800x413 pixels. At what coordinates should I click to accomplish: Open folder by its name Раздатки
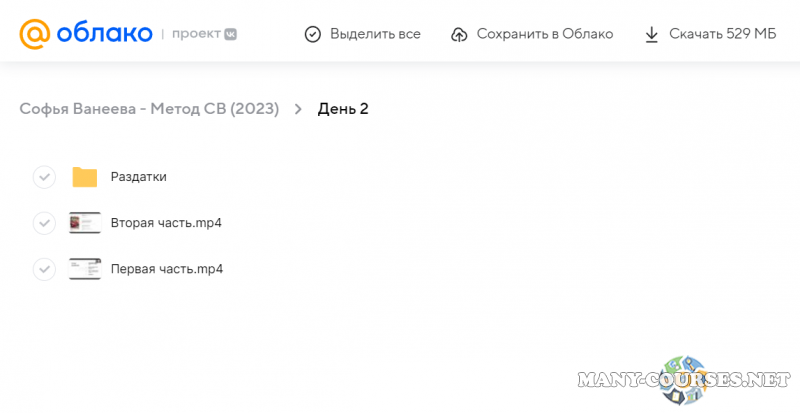(x=138, y=177)
